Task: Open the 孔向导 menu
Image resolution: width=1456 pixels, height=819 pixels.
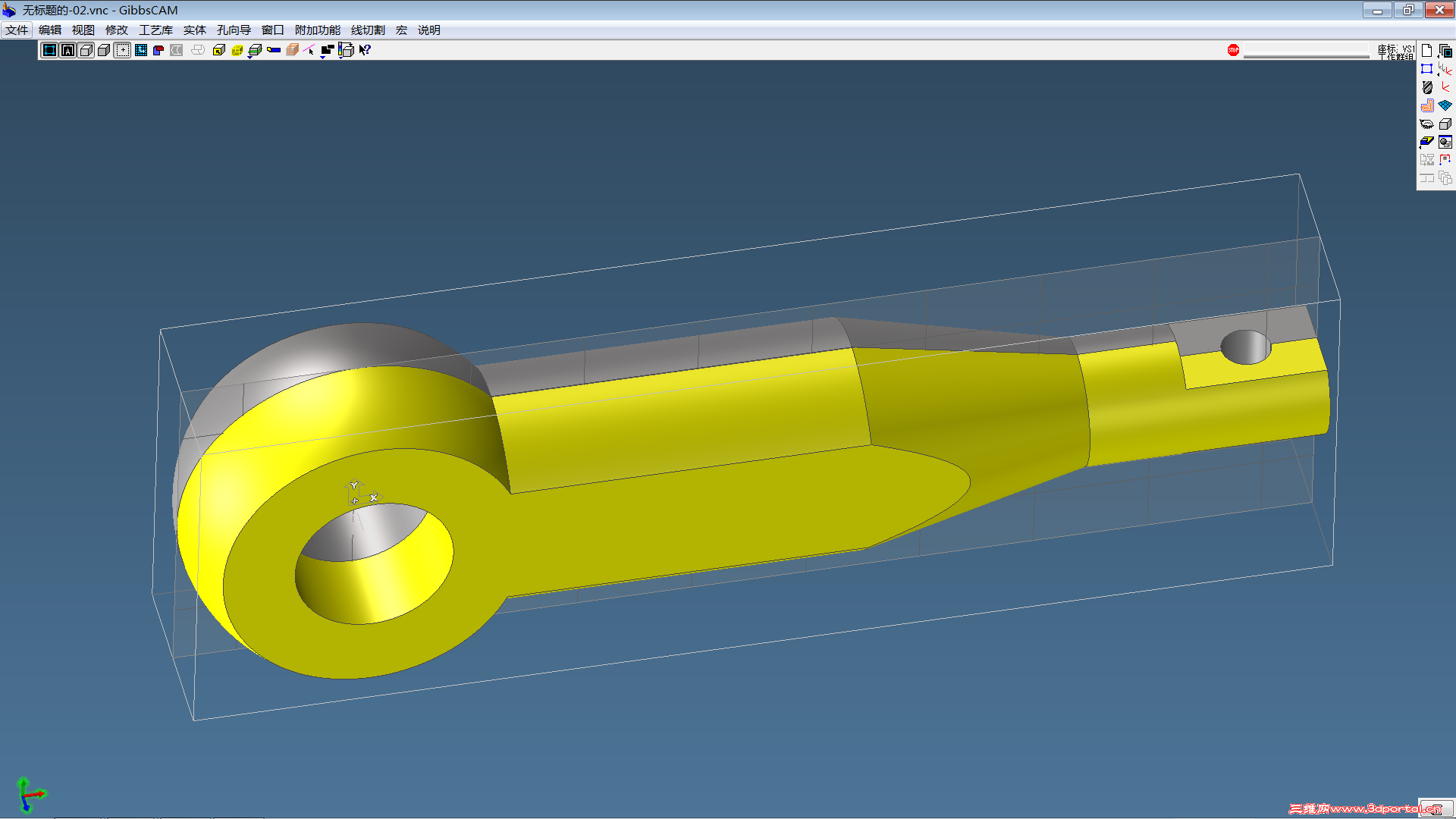Action: click(x=234, y=30)
